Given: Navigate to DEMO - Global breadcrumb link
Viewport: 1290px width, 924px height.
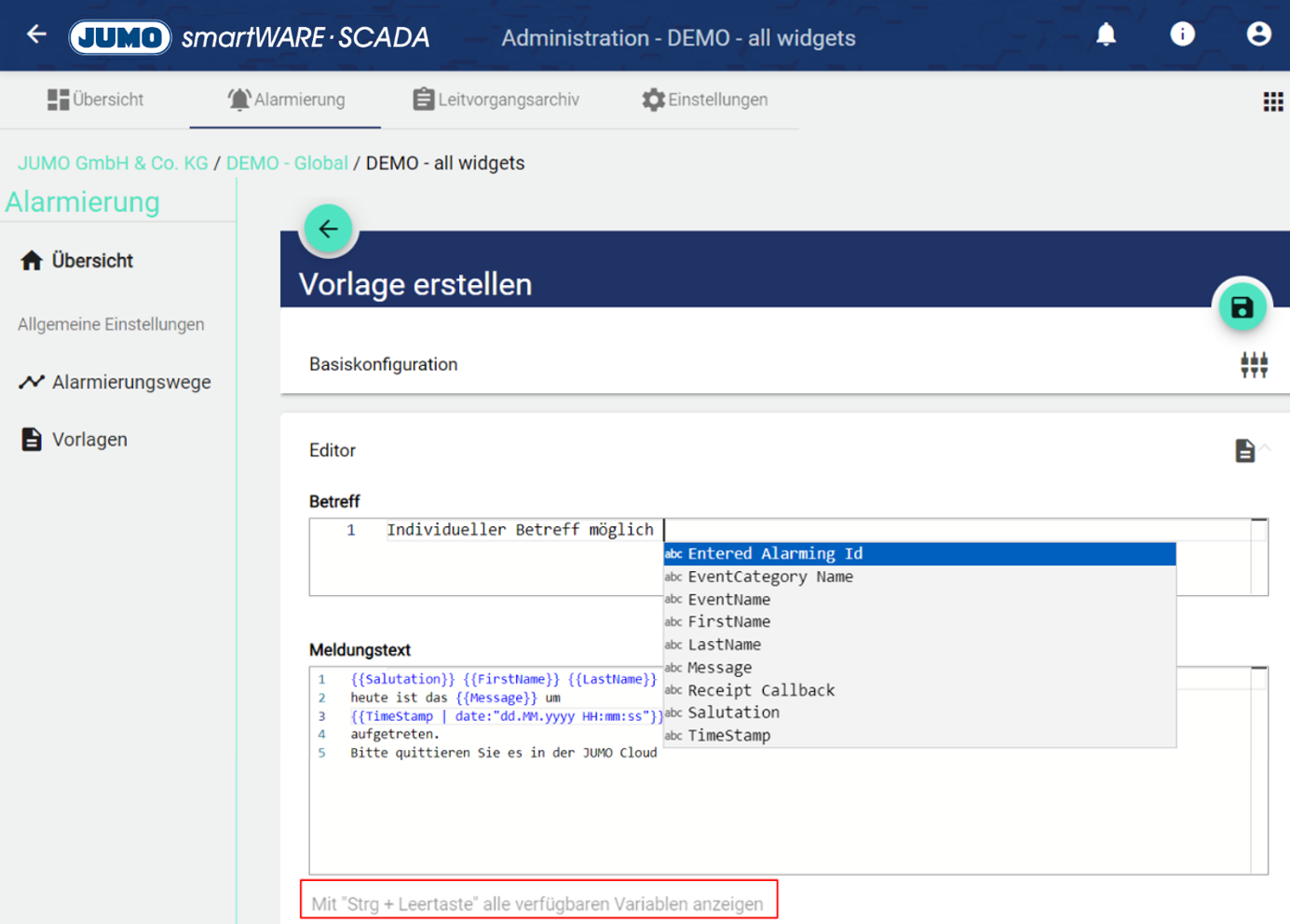Looking at the screenshot, I should click(x=287, y=163).
